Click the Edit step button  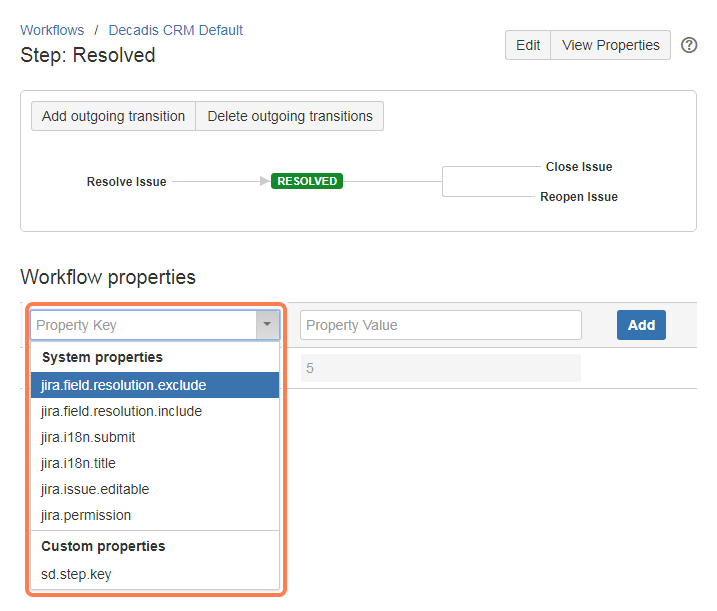pos(528,45)
